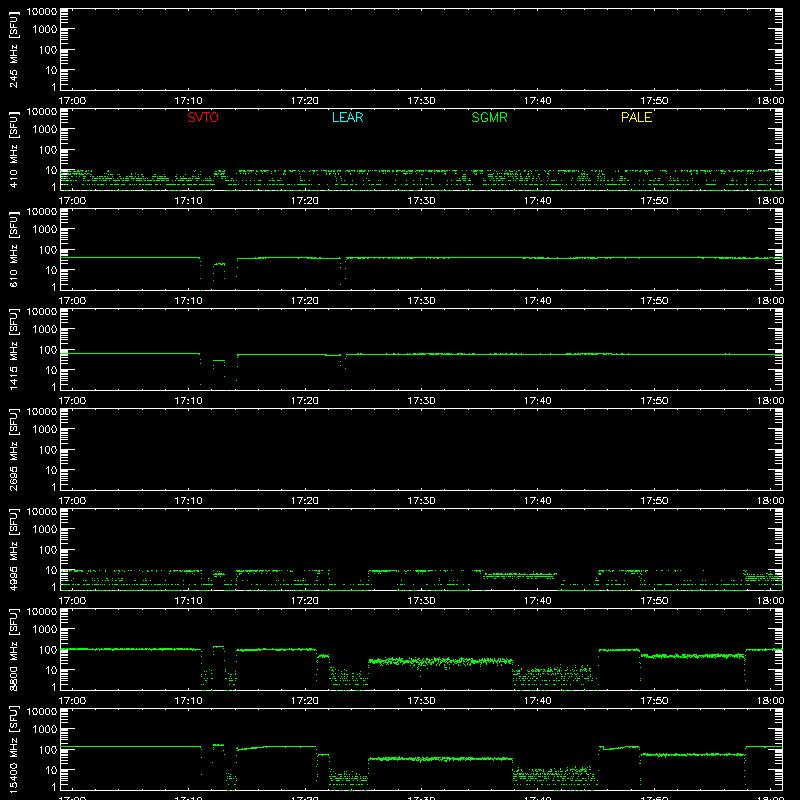The width and height of the screenshot is (800, 800).
Task: Click 17:50 time label below 610 MHz panel
Action: (654, 301)
